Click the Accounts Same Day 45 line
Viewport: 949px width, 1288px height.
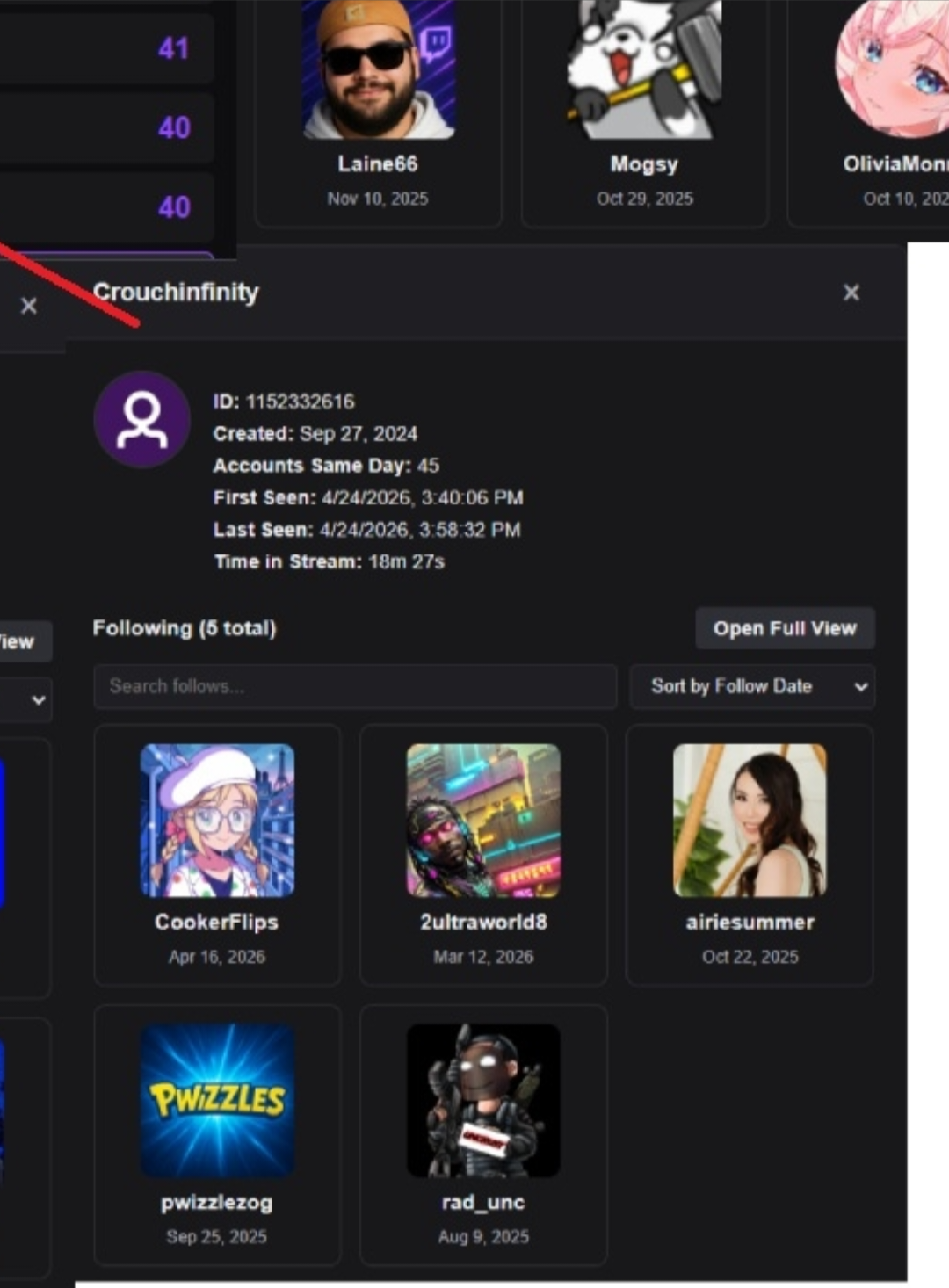(326, 465)
